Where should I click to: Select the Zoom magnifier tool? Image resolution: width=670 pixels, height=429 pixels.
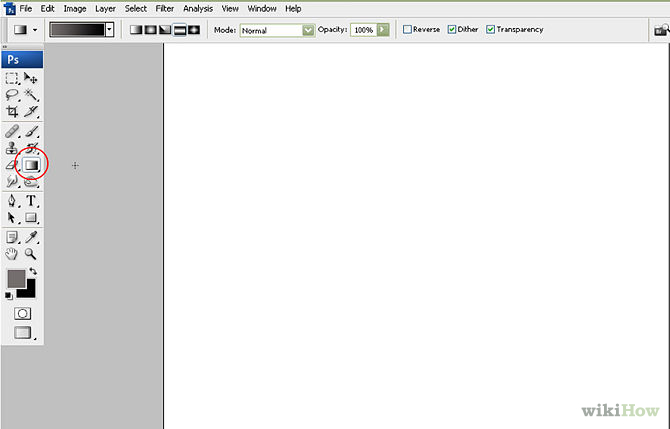click(30, 254)
